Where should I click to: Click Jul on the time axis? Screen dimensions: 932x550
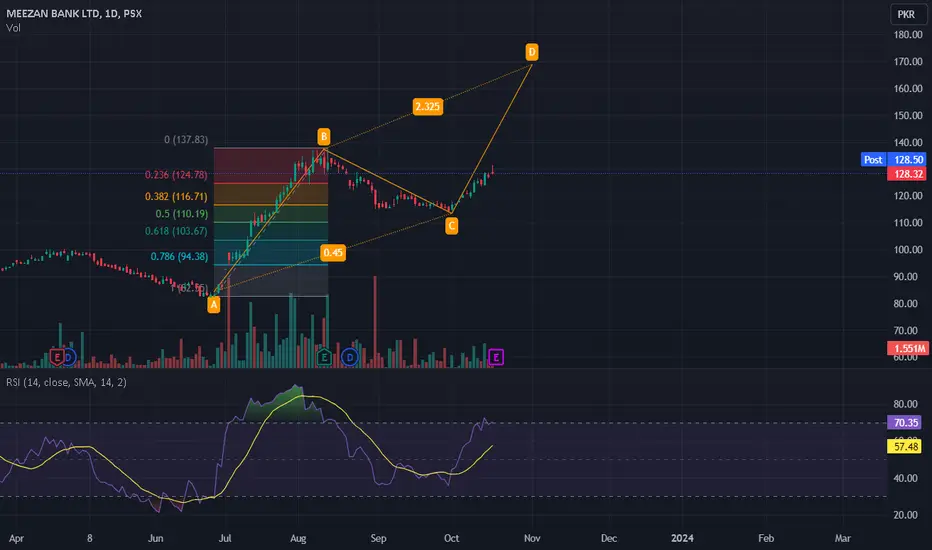(225, 539)
